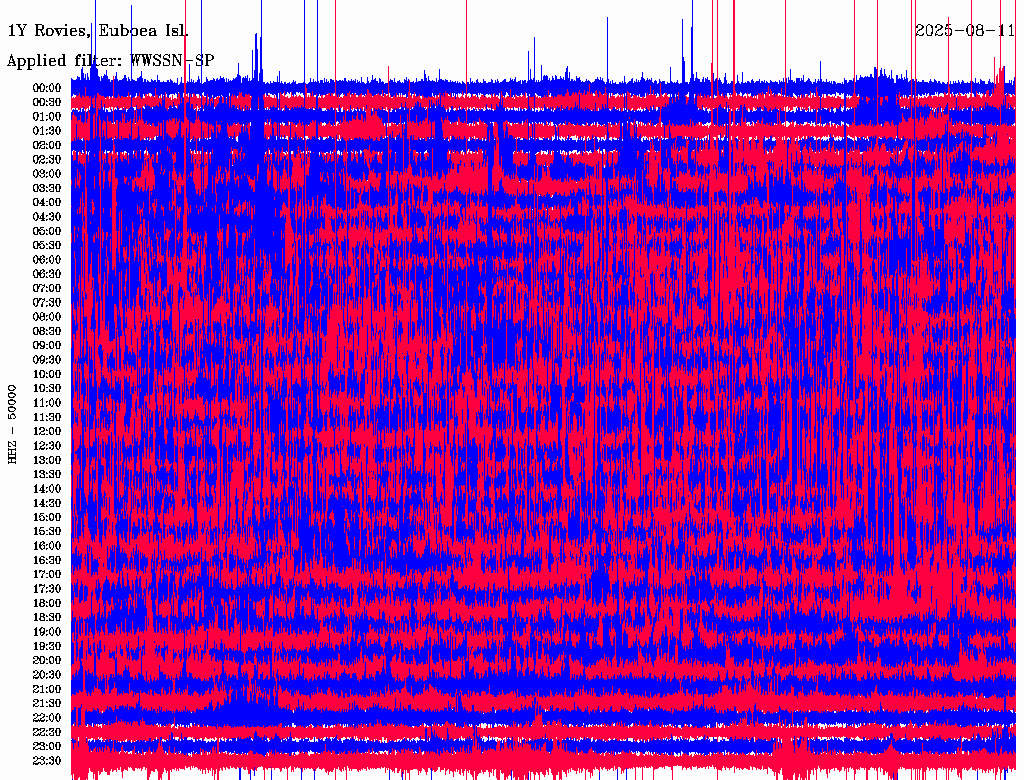Click the 20:00 time row label

pyautogui.click(x=48, y=661)
